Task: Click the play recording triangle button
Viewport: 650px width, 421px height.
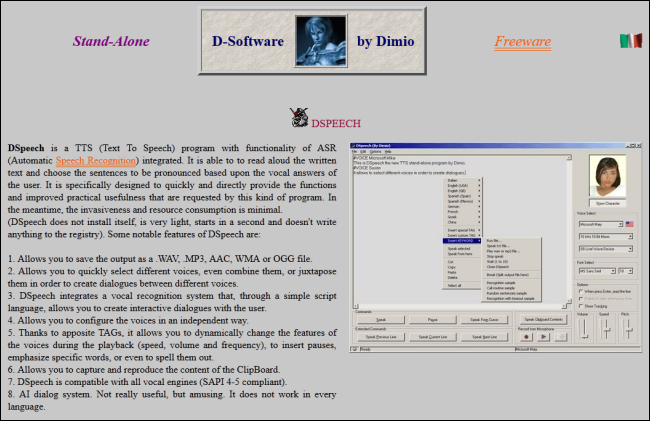Action: click(x=543, y=337)
